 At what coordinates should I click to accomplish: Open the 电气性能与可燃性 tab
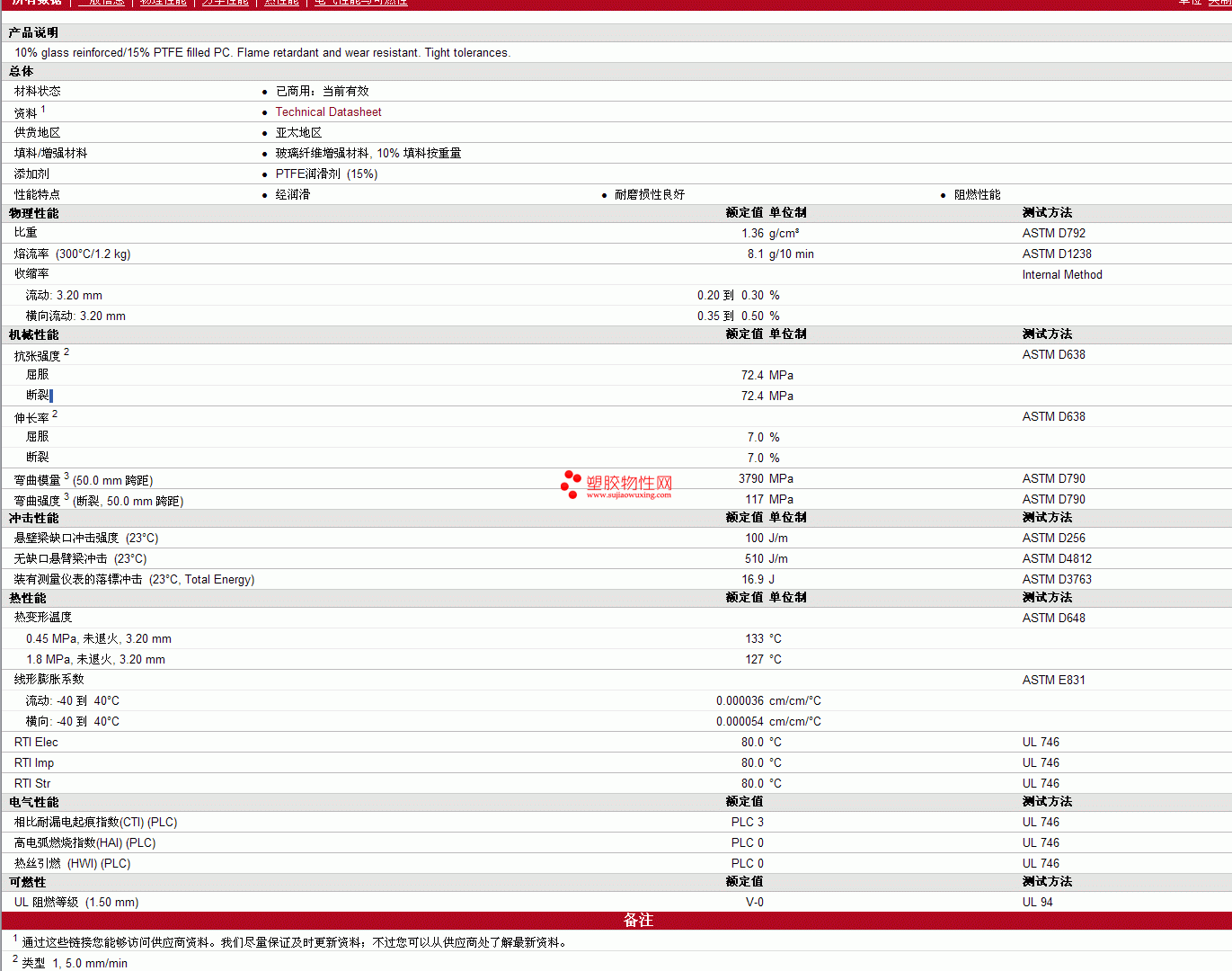pyautogui.click(x=360, y=3)
